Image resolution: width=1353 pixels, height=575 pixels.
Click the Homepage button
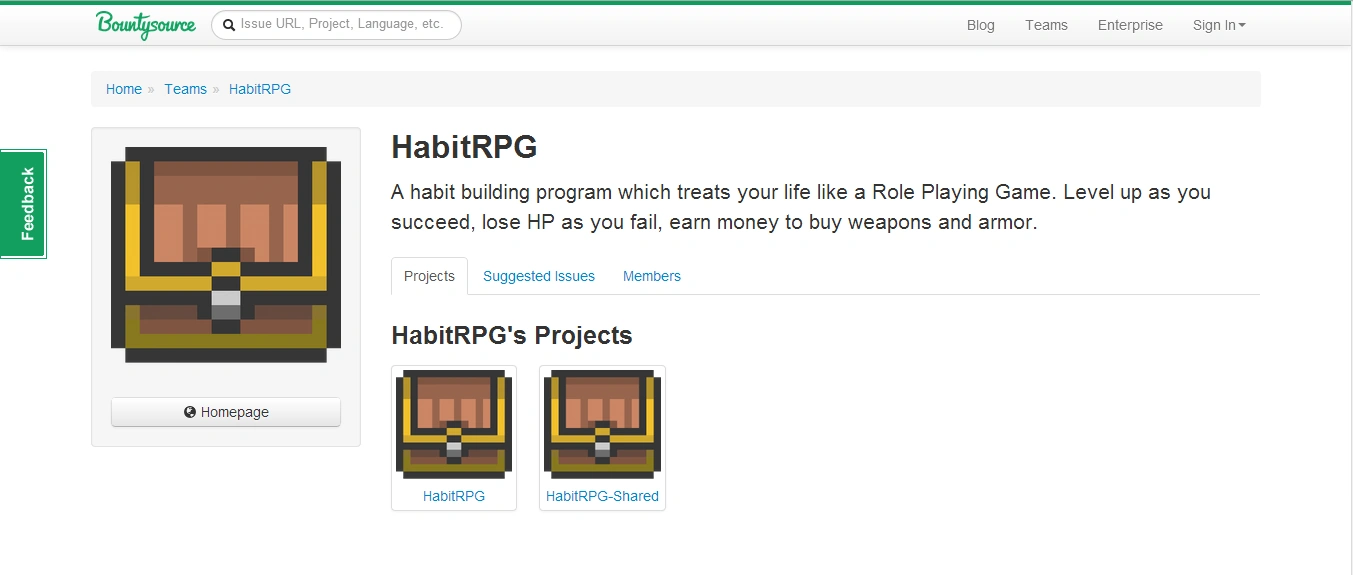pos(226,412)
